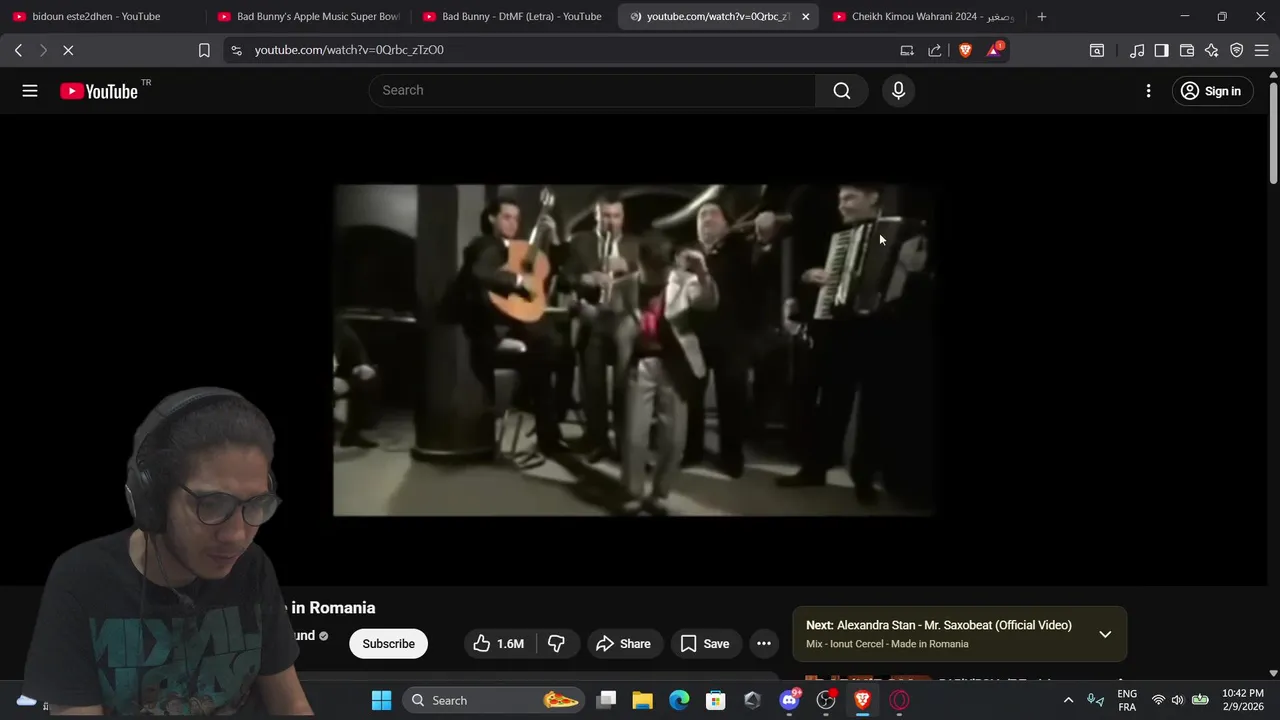Show hidden system tray icons
1280x720 pixels.
[x=1068, y=700]
